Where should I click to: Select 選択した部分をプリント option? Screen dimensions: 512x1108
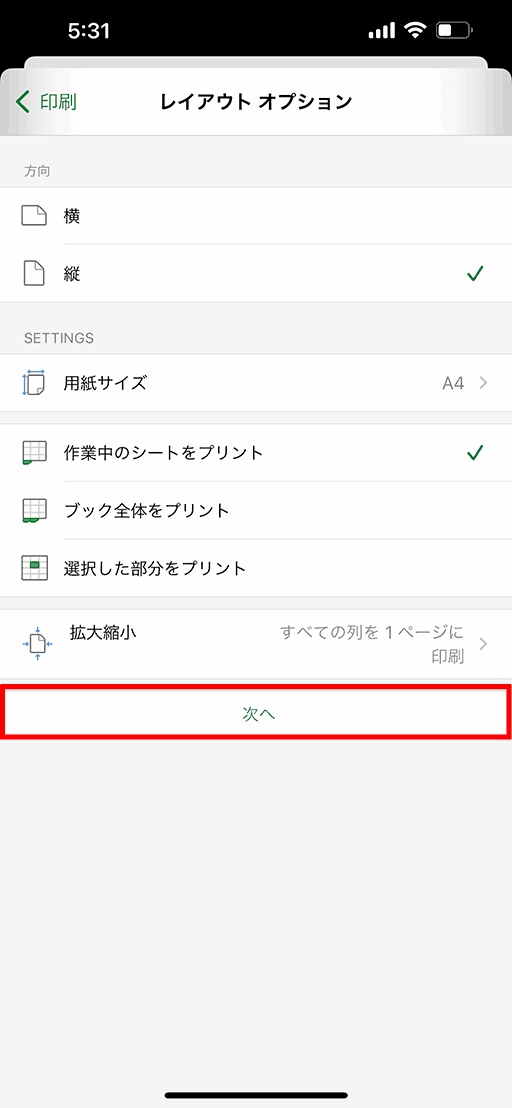pos(256,567)
